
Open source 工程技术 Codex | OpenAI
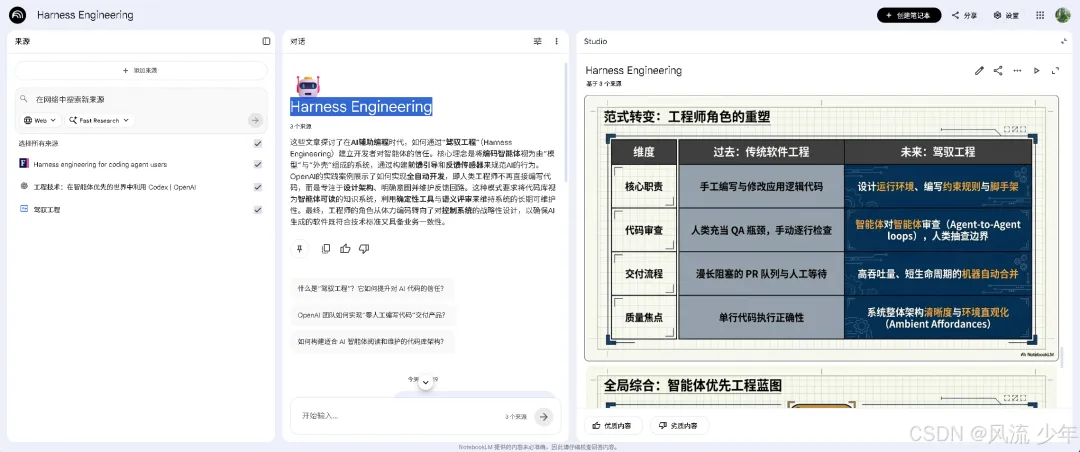click(115, 187)
